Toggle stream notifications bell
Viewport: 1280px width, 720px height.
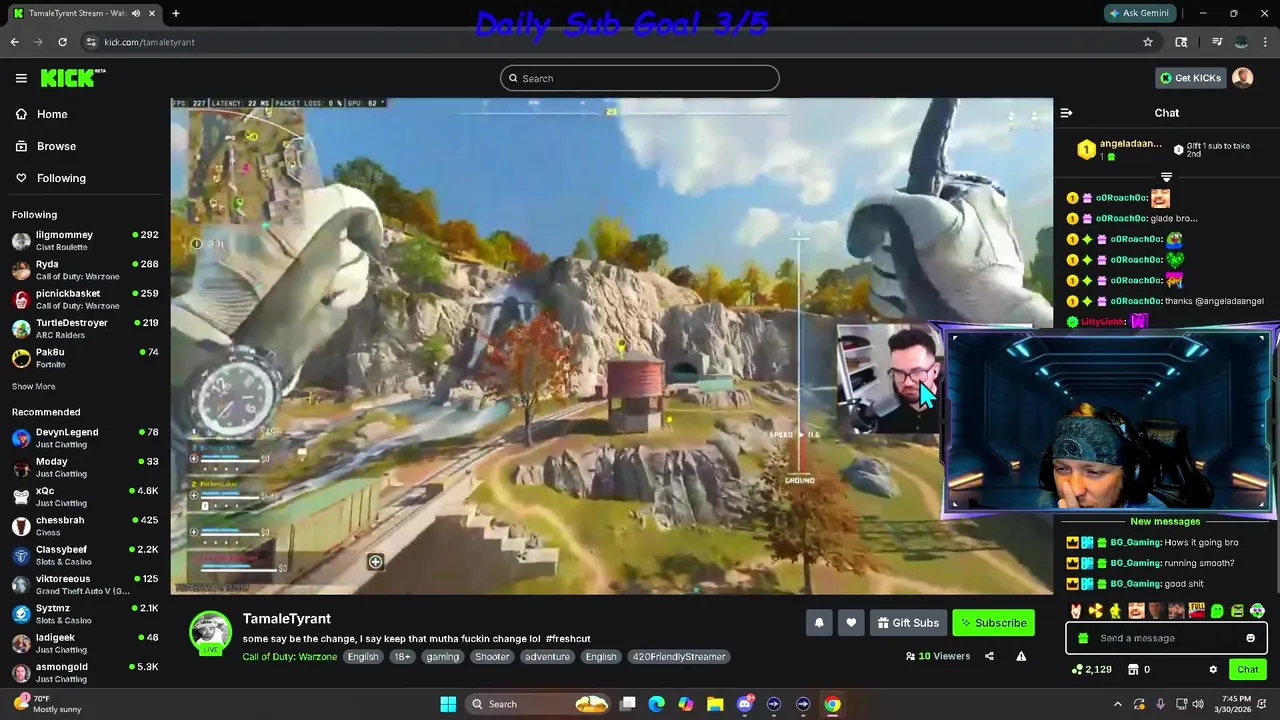819,623
